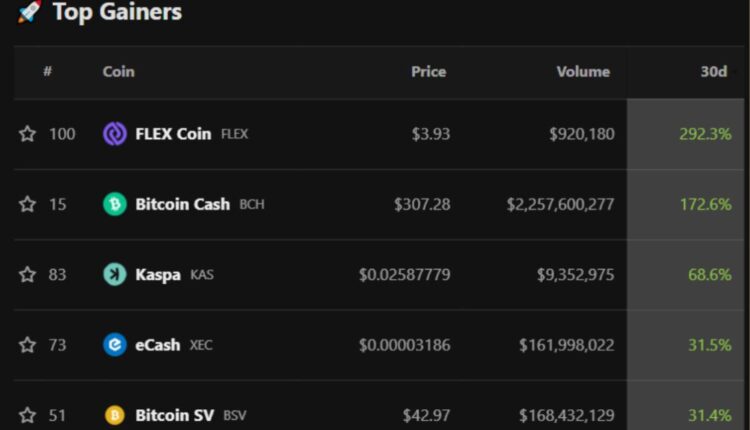The height and width of the screenshot is (430, 750).
Task: Open the Bitcoin Cash name link
Action: click(x=183, y=204)
